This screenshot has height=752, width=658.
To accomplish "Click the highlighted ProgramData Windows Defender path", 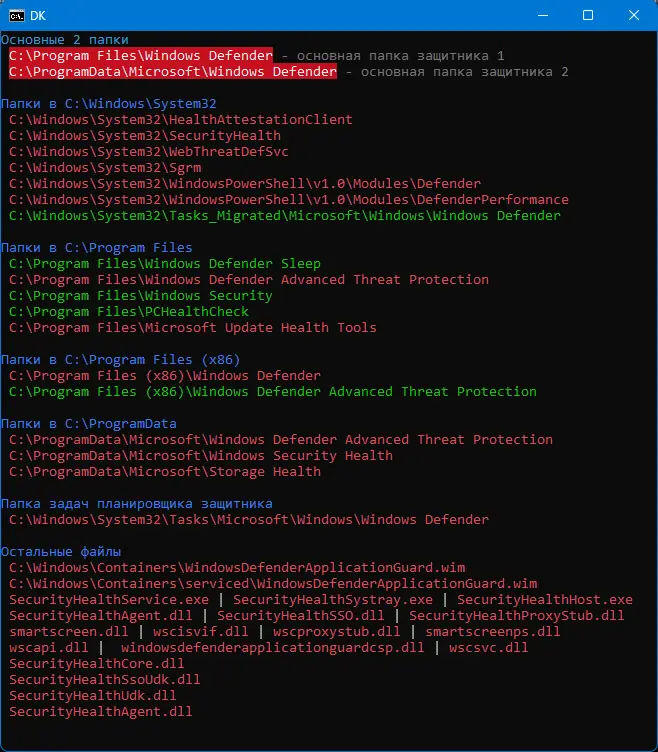I will (x=173, y=72).
